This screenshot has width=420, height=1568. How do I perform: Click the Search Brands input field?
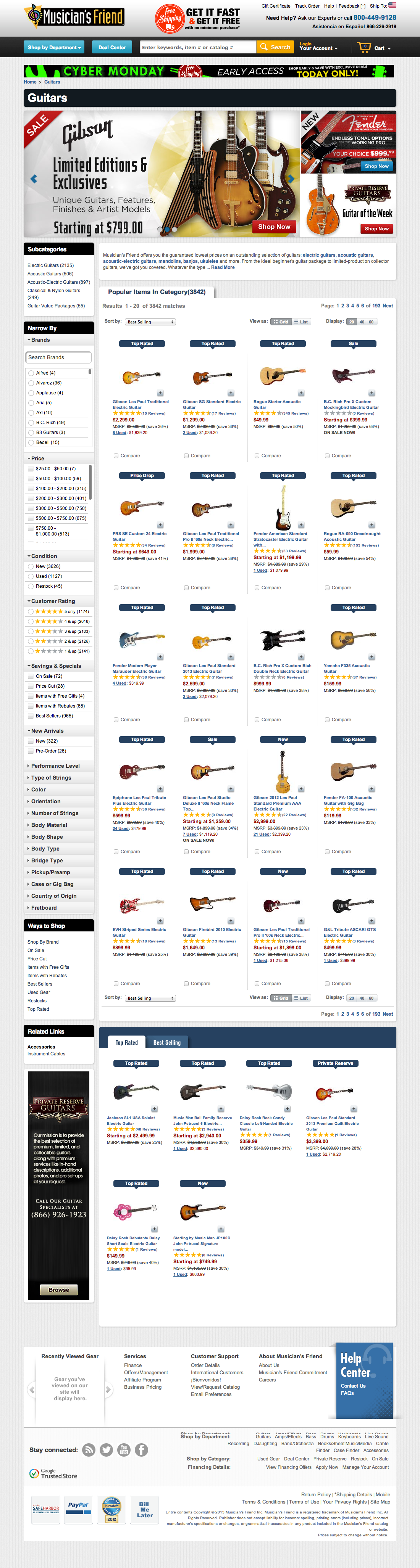click(58, 357)
